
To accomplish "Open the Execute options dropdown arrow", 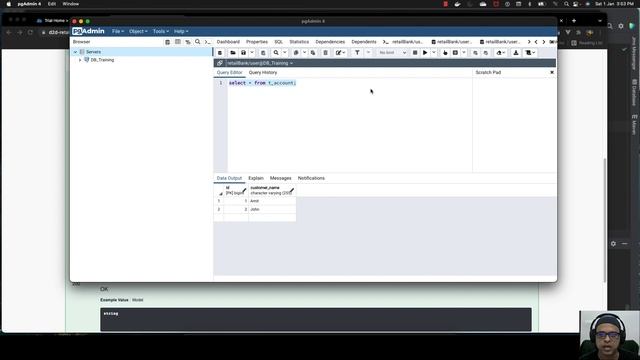I will coord(433,53).
